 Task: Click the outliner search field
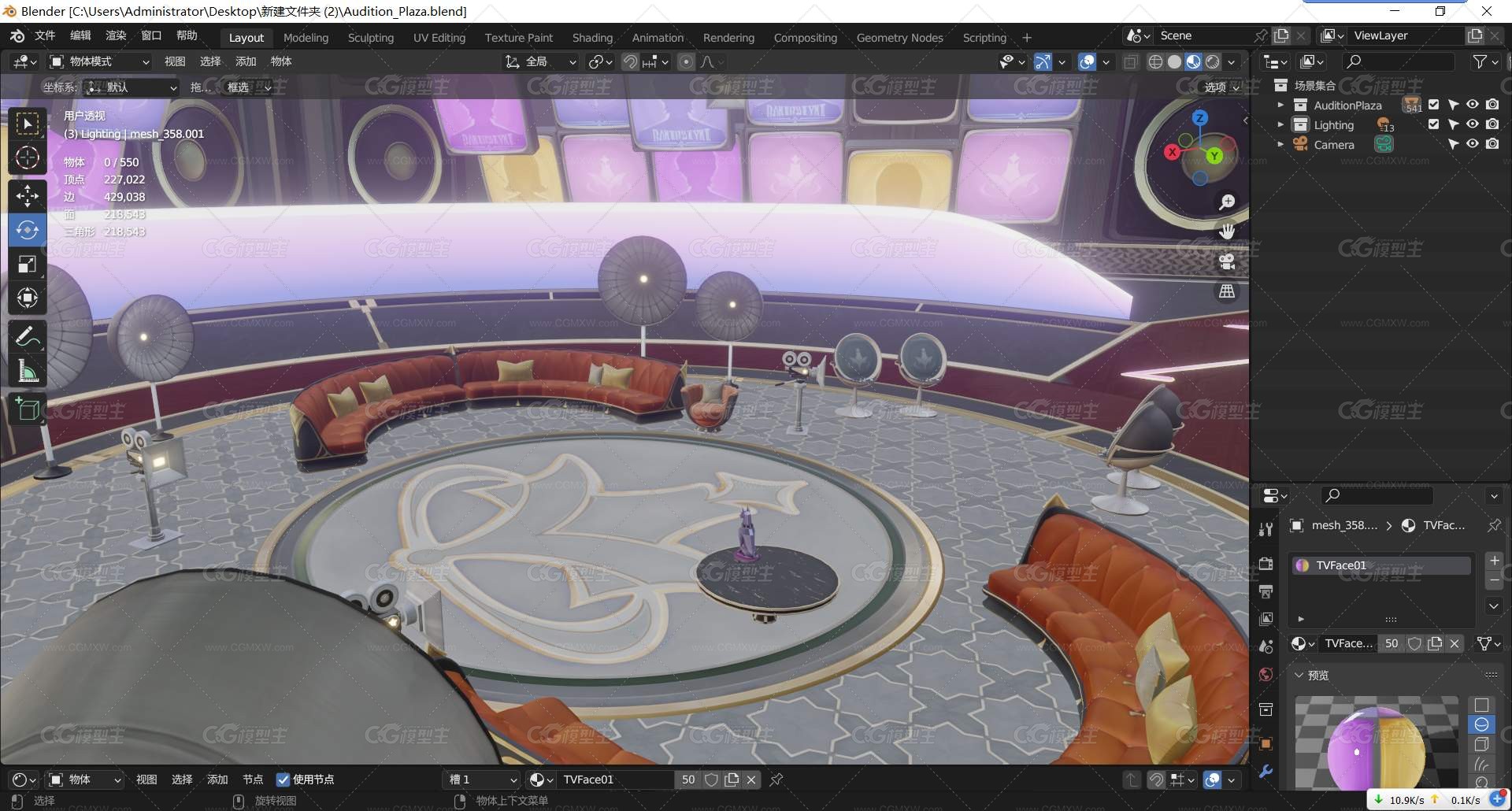click(x=1399, y=61)
